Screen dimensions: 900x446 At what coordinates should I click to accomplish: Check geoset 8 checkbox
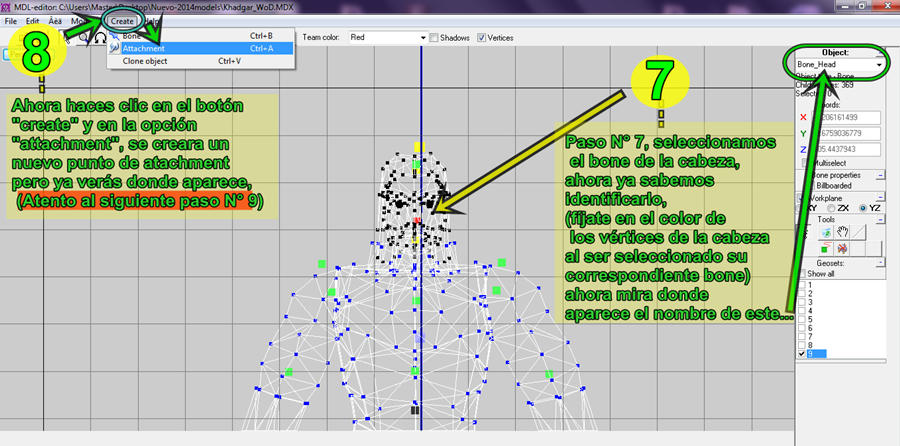(802, 345)
